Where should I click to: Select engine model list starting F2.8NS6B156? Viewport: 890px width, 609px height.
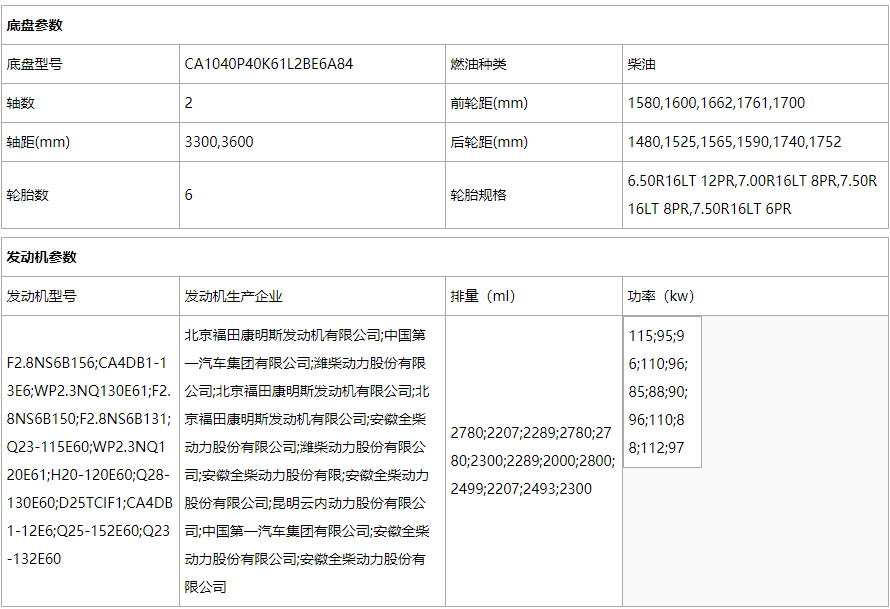[x=90, y=460]
